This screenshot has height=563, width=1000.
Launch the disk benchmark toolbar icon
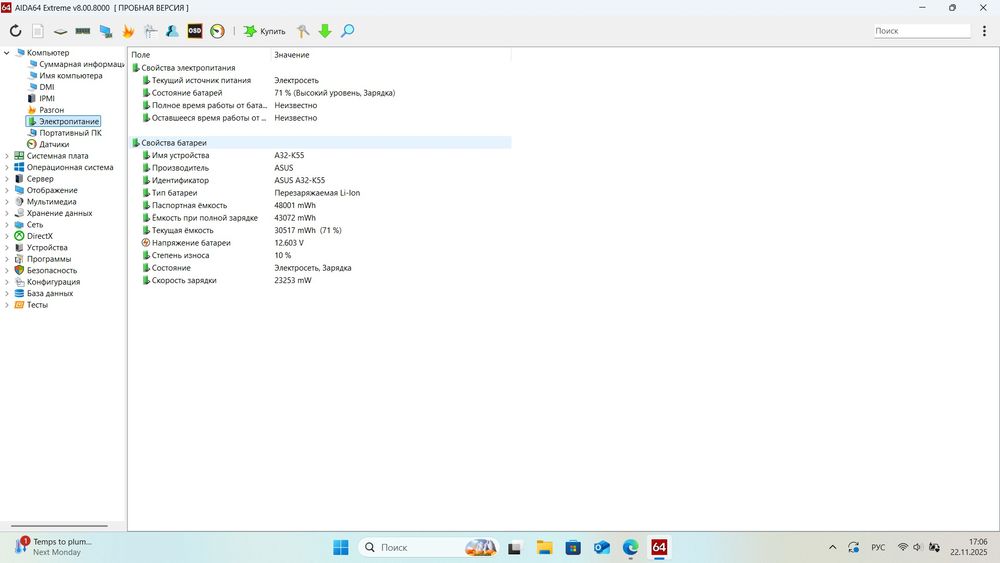point(60,31)
